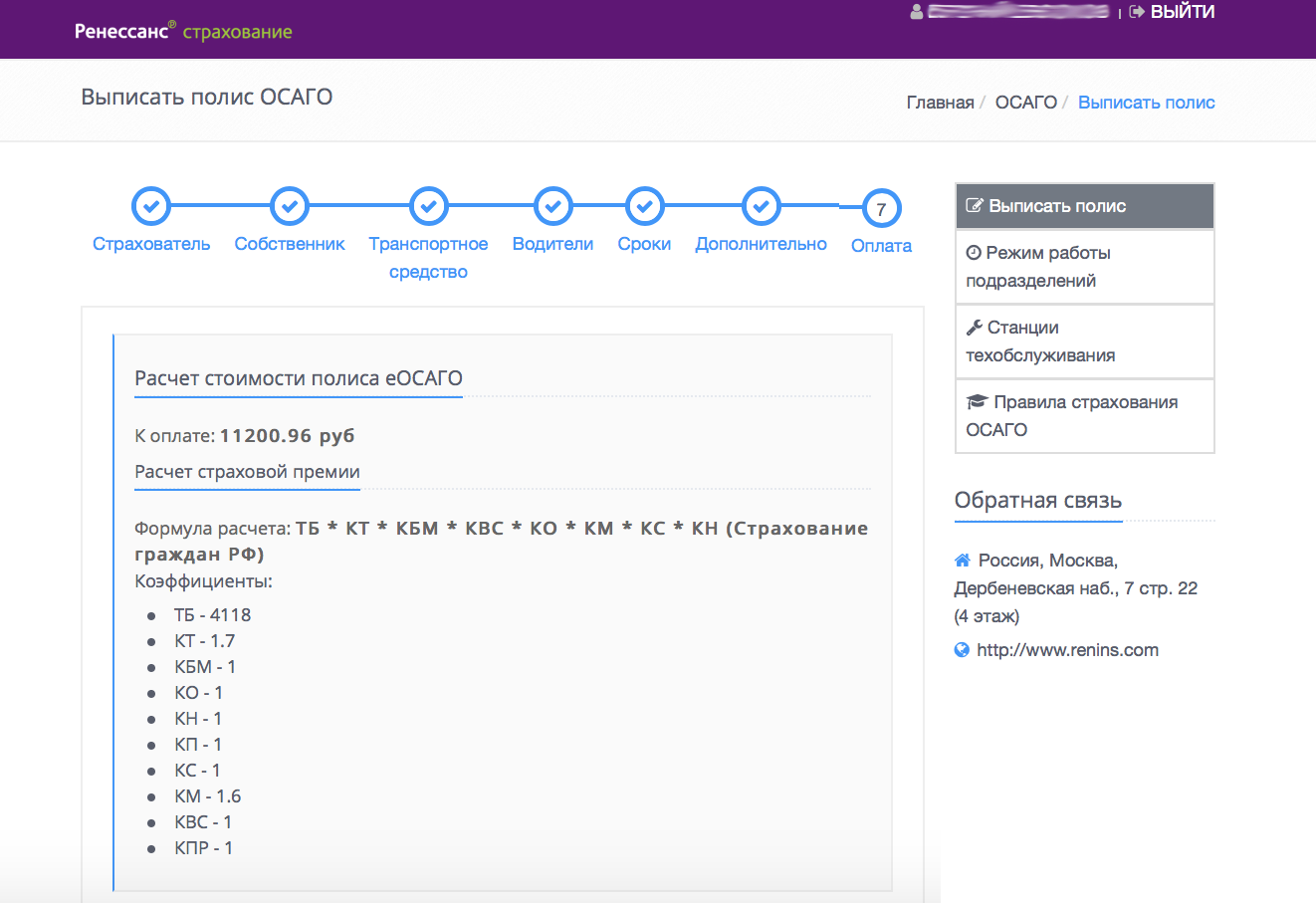Screen dimensions: 1316x903
Task: Click the globe icon near renins.com
Action: tap(962, 650)
